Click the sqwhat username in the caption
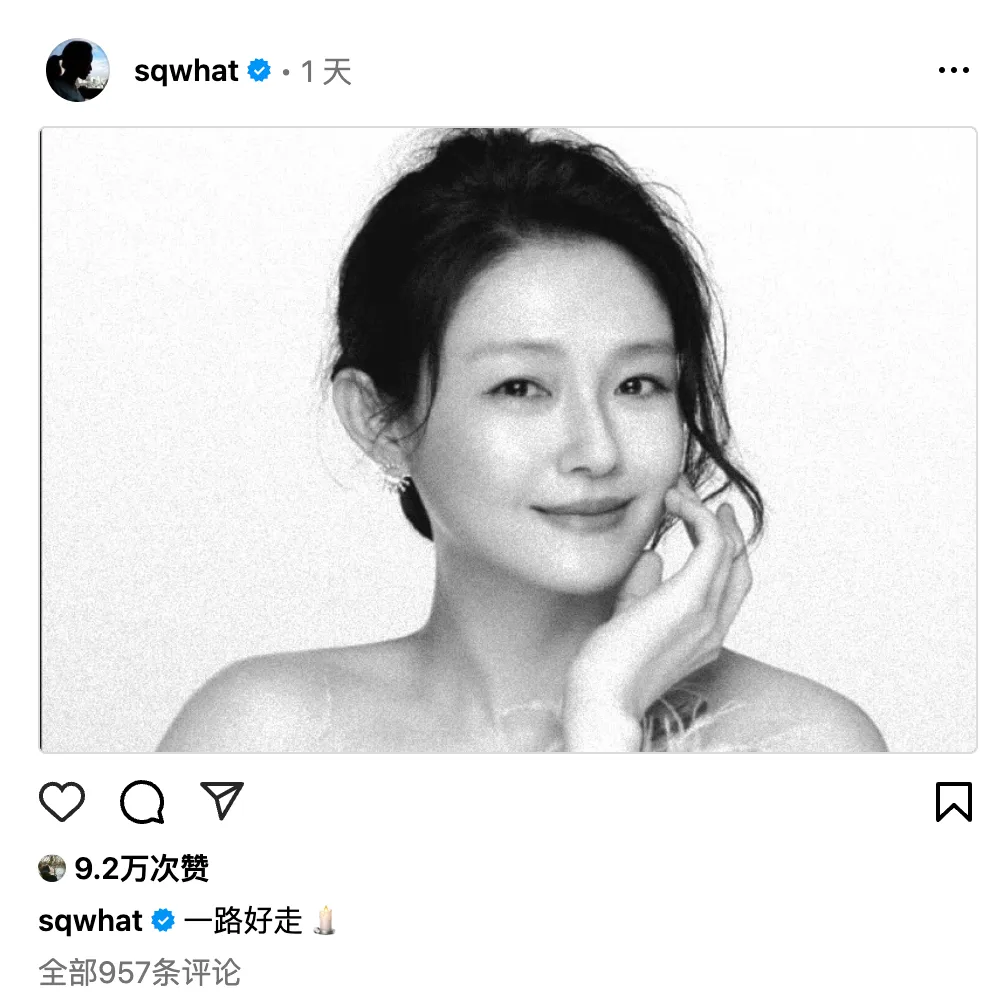 (x=90, y=921)
